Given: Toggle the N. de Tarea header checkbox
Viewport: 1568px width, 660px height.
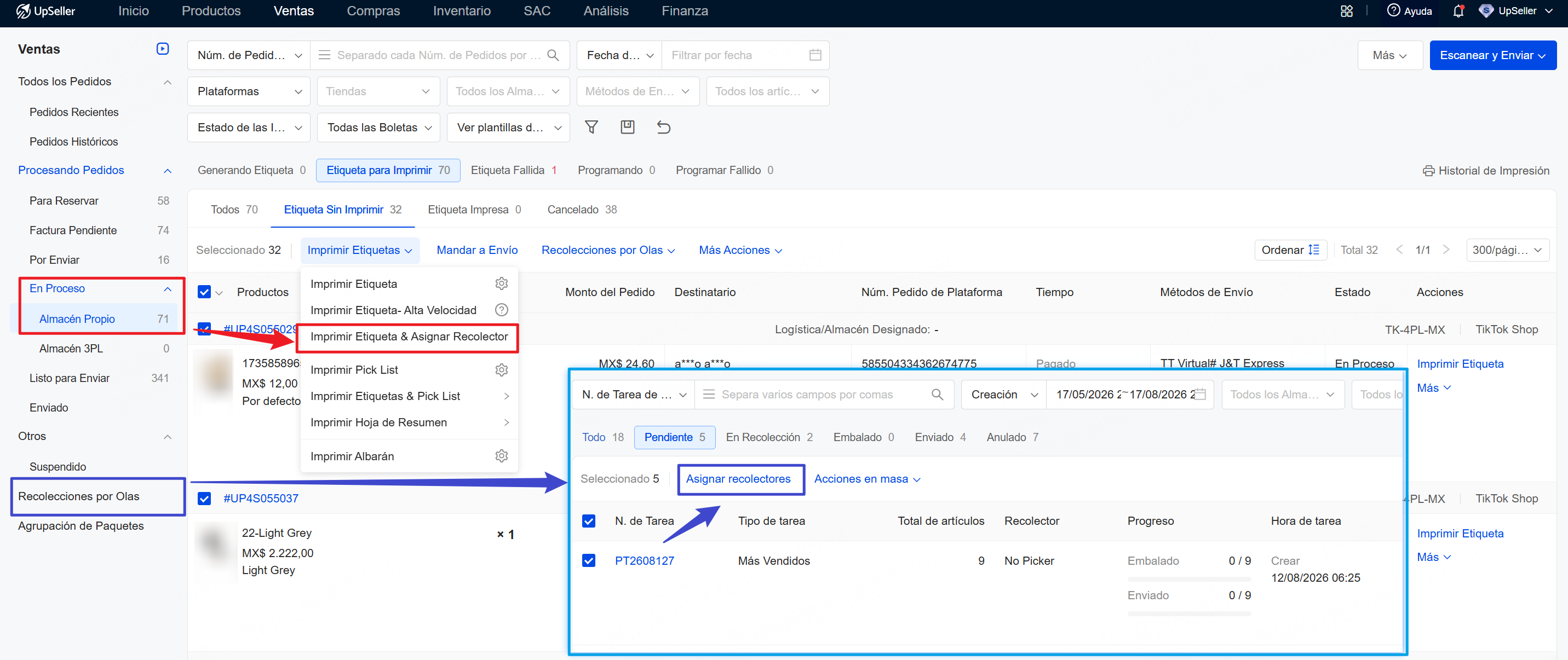Looking at the screenshot, I should click(588, 522).
